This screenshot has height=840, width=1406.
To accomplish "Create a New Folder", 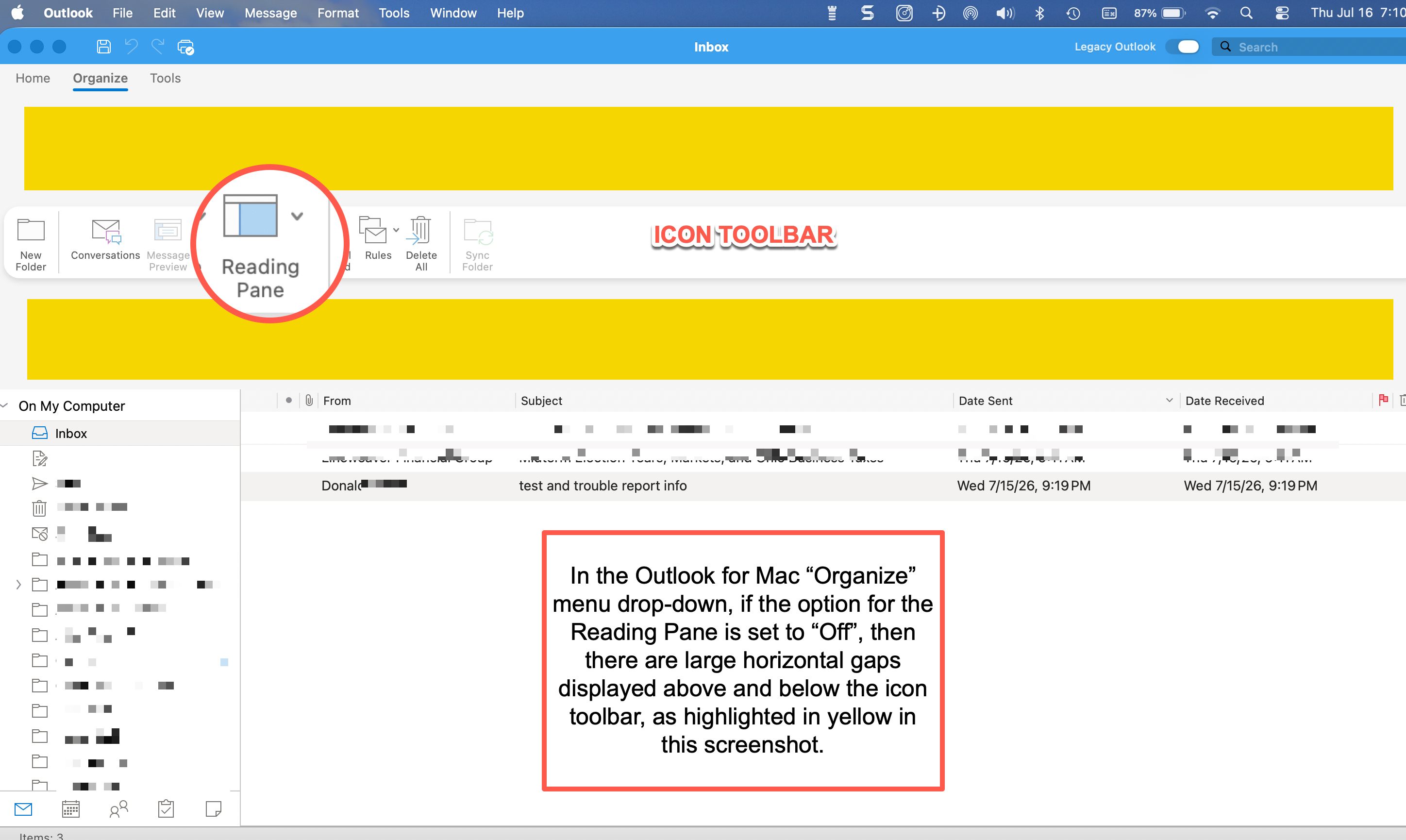I will point(31,245).
